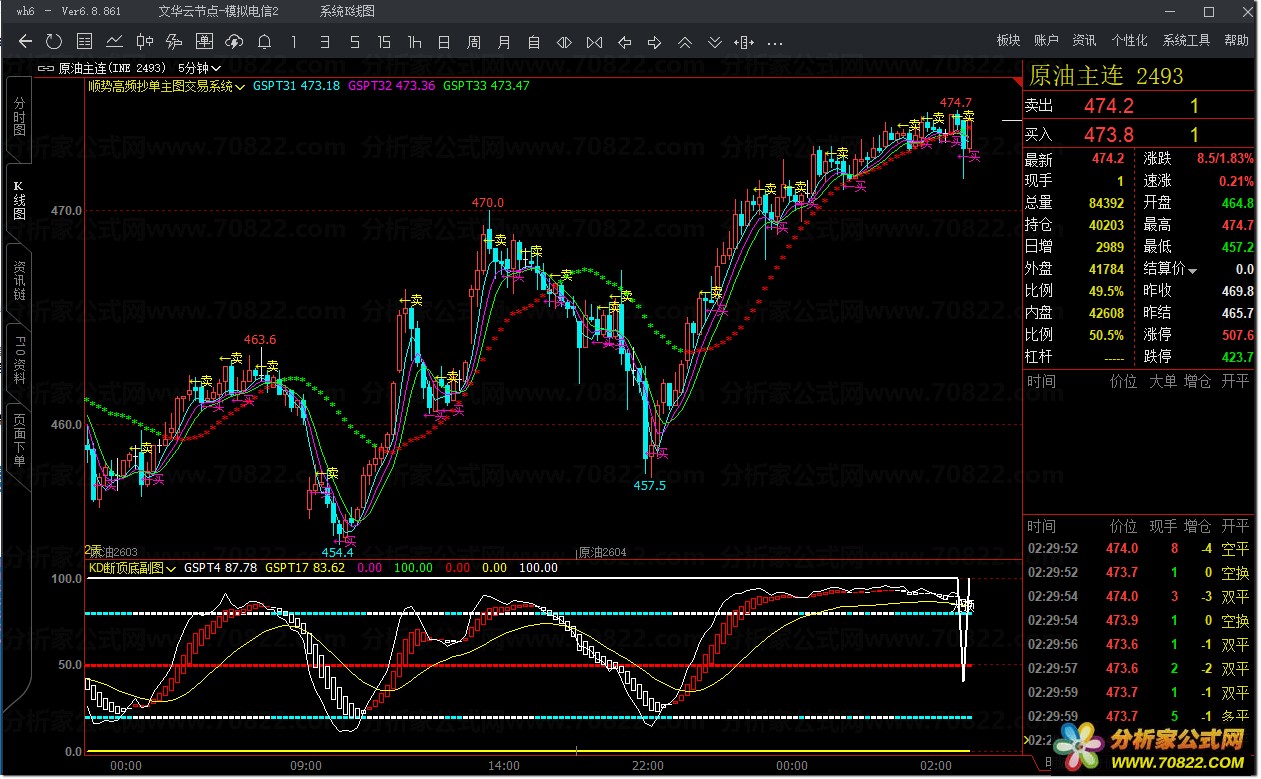Click the back arrow in the toolbar
The width and height of the screenshot is (1261, 779).
(x=26, y=41)
